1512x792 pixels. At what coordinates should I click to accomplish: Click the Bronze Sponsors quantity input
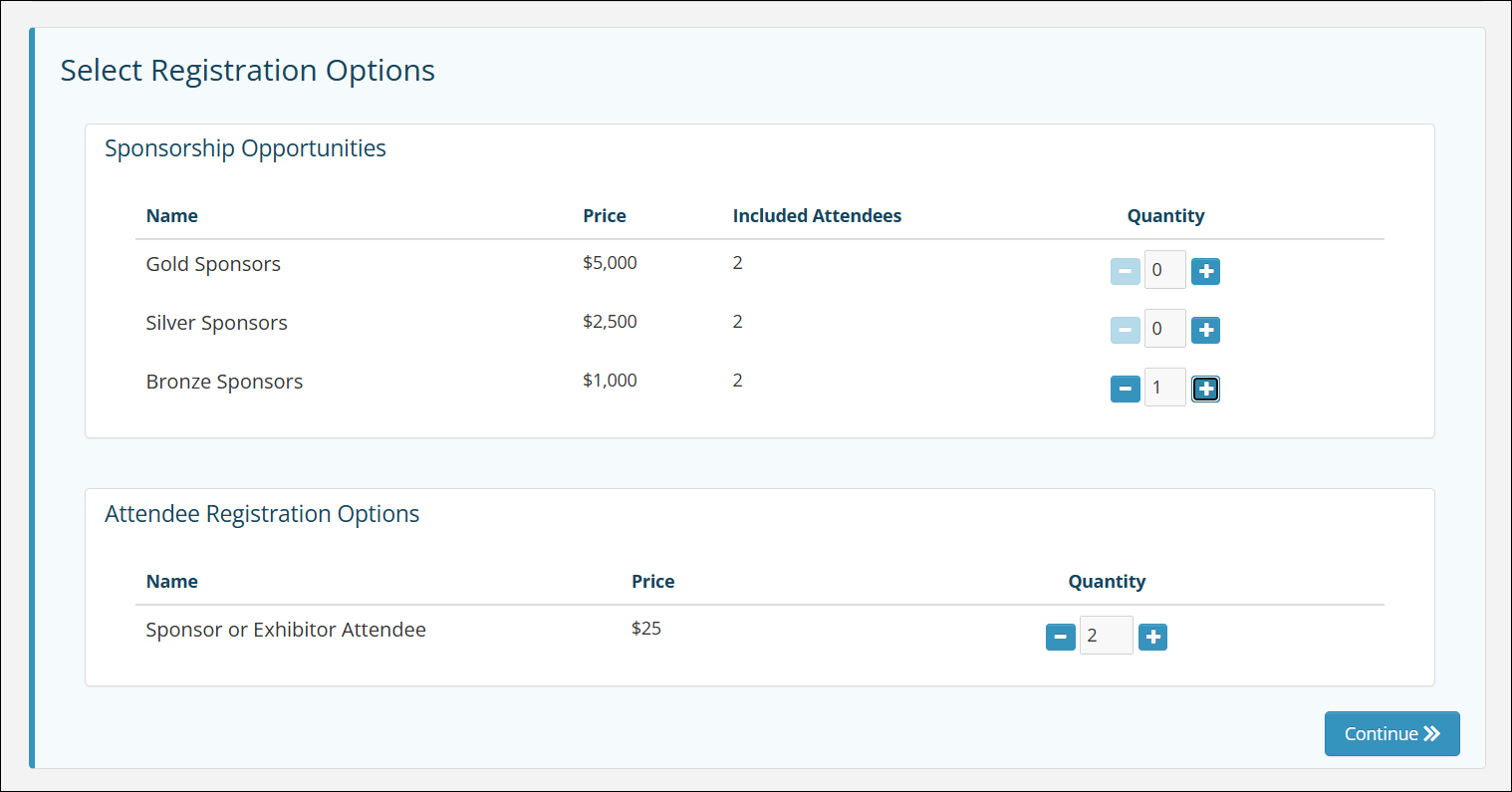1164,388
